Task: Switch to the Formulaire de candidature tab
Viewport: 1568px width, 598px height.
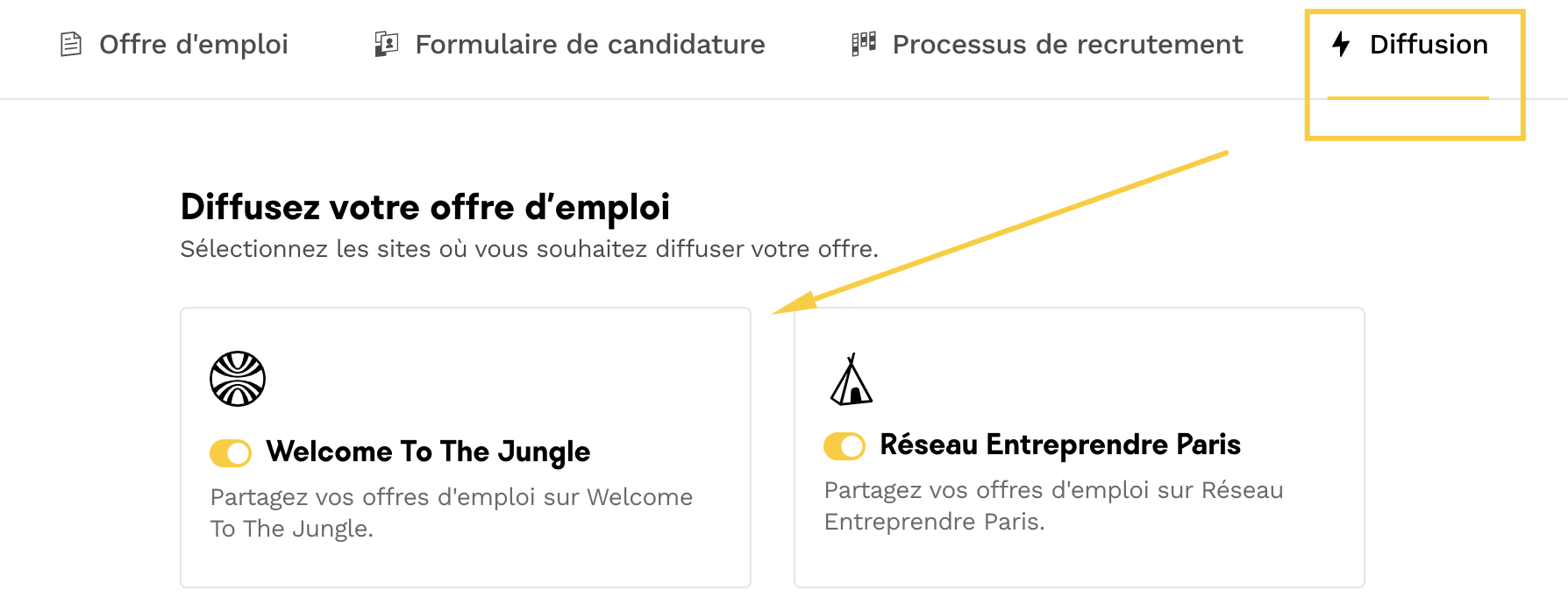Action: coord(589,44)
